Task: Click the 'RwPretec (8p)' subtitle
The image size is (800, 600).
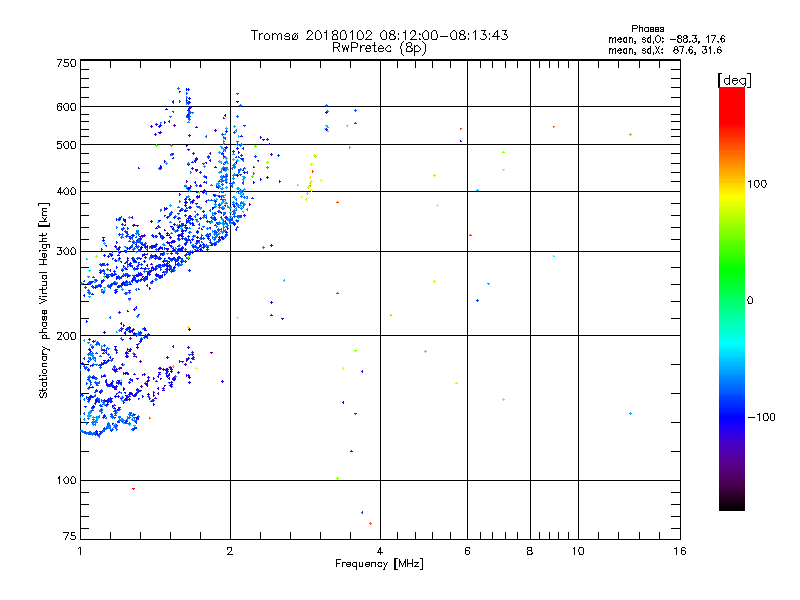Action: coord(379,48)
